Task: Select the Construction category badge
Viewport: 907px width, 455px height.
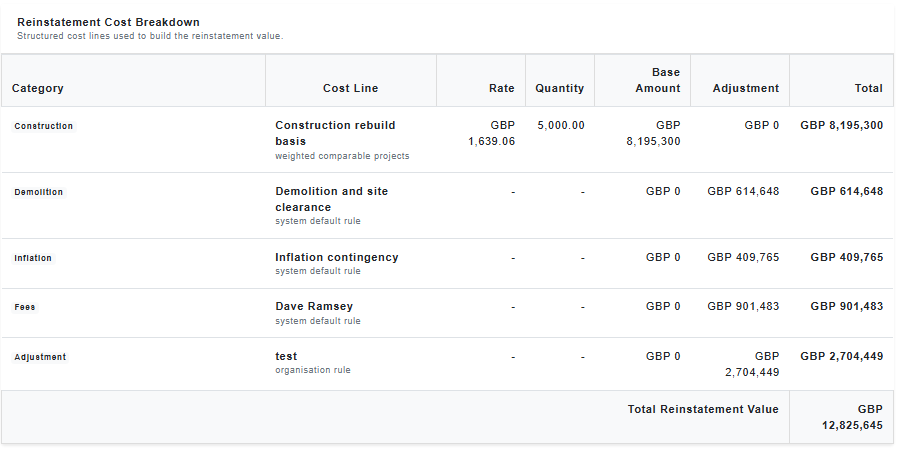Action: click(43, 126)
